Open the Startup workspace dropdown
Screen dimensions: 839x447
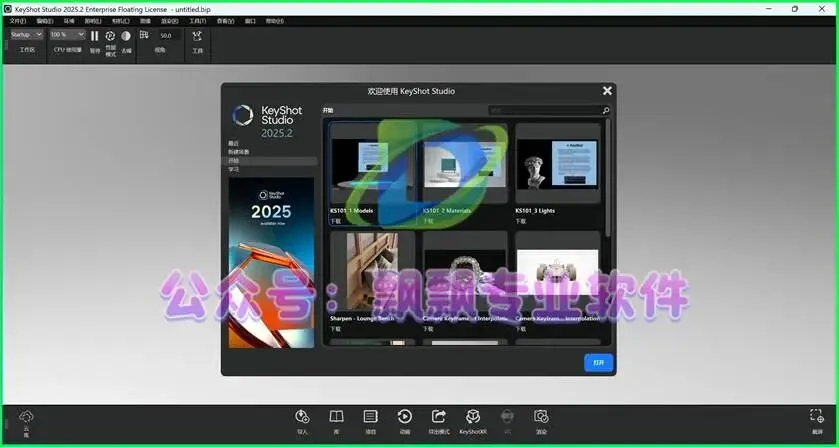tap(26, 35)
